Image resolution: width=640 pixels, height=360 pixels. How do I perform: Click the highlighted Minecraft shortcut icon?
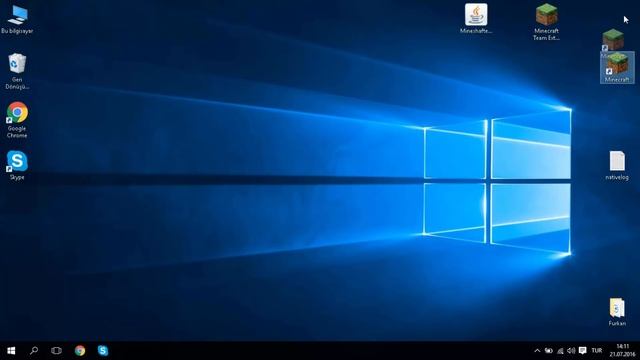coord(617,68)
